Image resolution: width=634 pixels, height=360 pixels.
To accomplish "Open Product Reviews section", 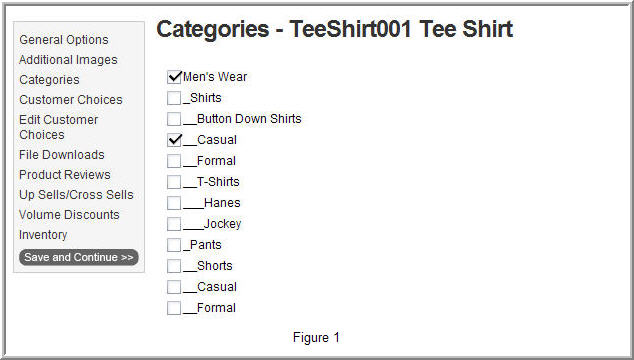I will (x=65, y=175).
